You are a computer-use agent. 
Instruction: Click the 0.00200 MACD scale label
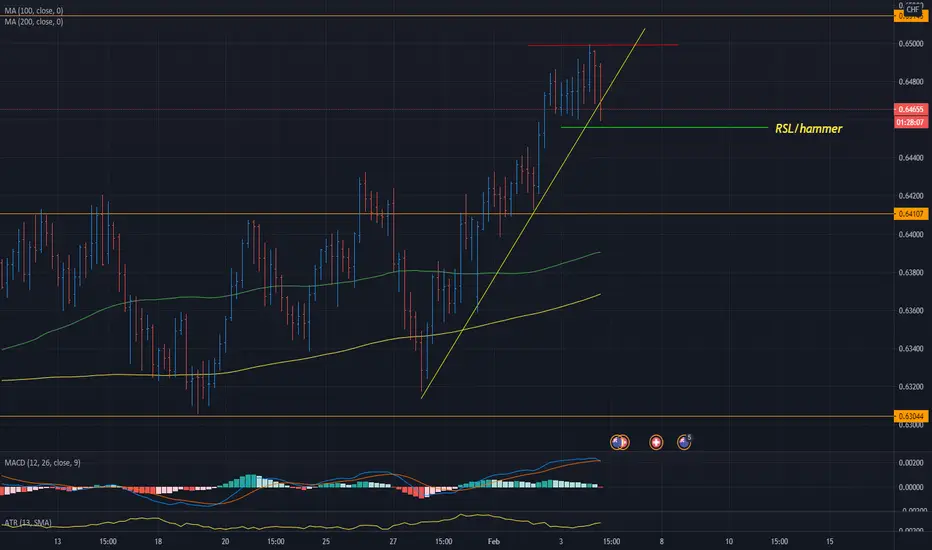coord(911,463)
